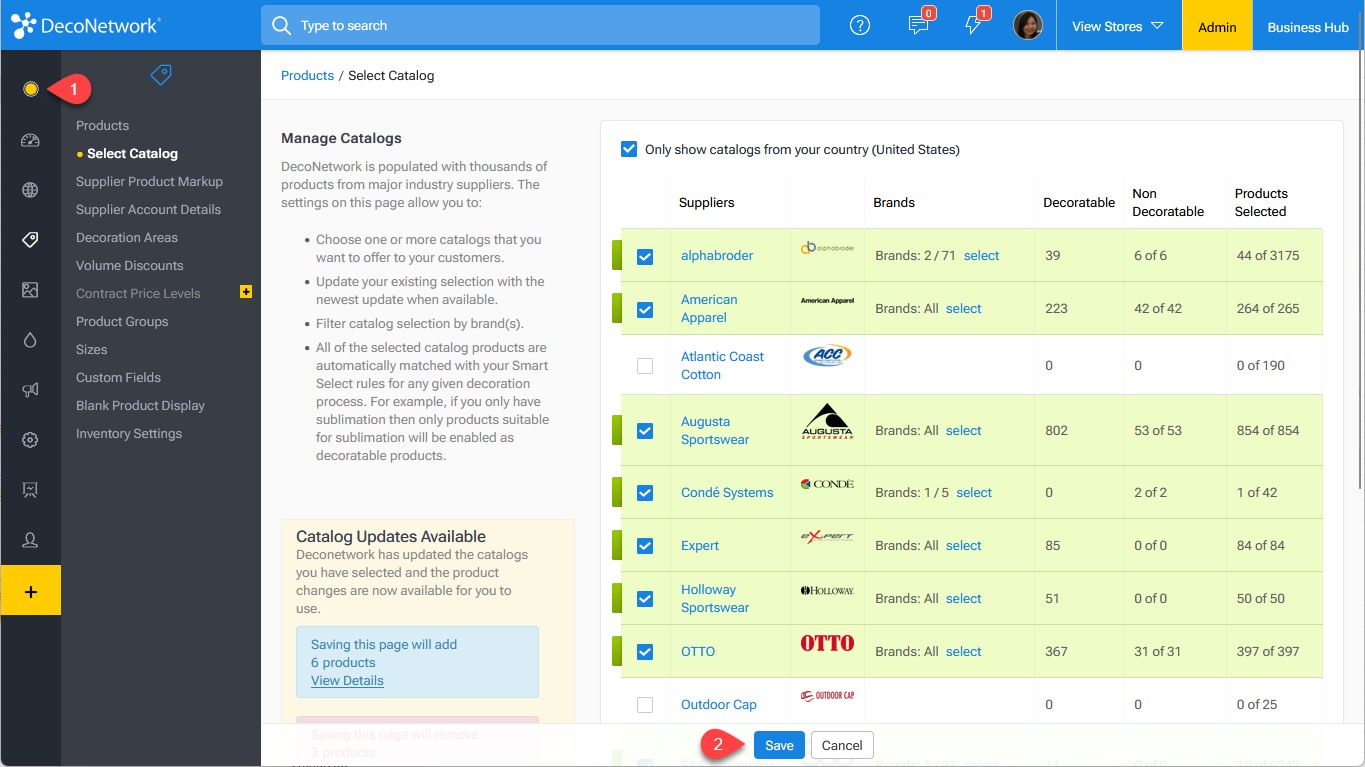Open the lightning bolt notifications icon
The height and width of the screenshot is (767, 1365).
tap(973, 26)
